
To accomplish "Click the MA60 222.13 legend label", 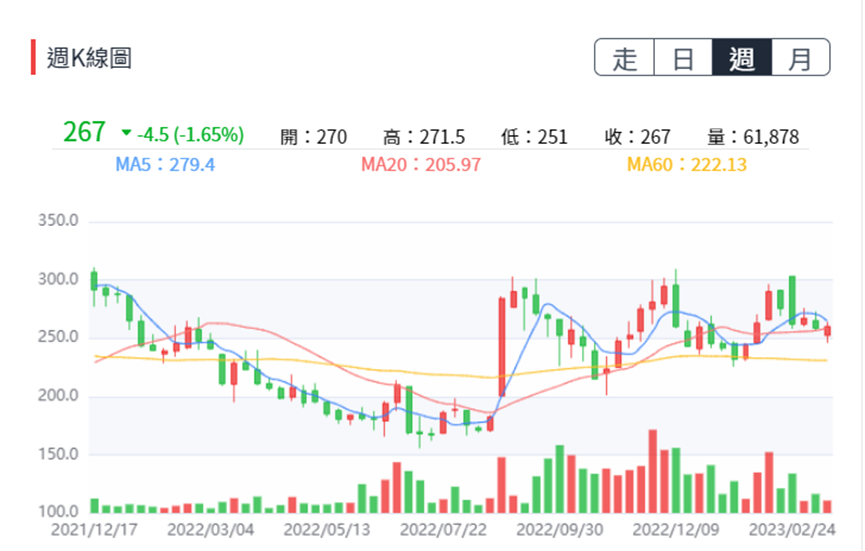I will click(x=686, y=164).
